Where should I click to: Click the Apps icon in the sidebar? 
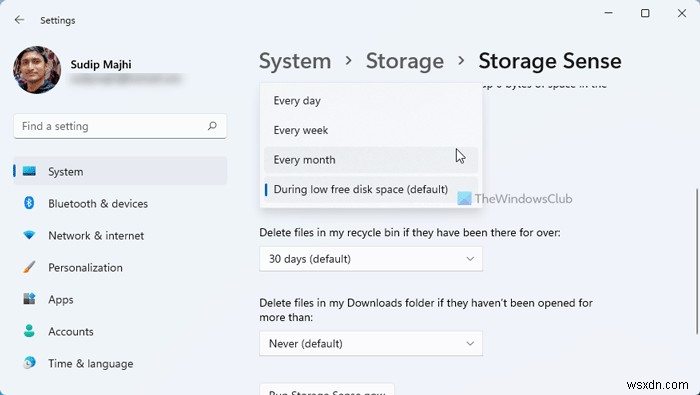(x=29, y=299)
